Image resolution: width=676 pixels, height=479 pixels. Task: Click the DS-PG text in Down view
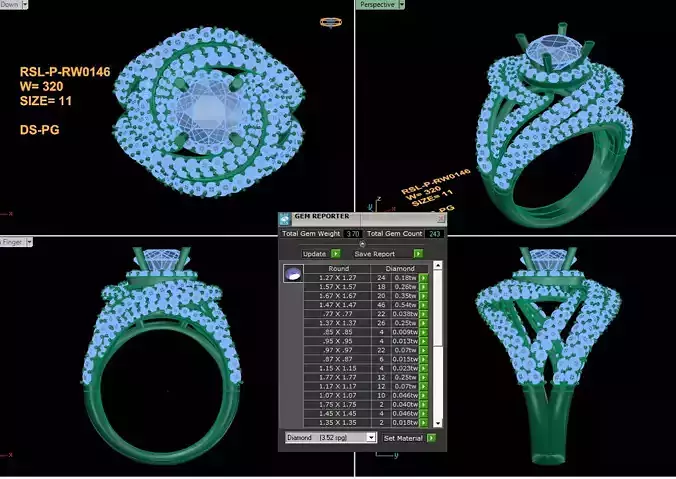point(40,130)
